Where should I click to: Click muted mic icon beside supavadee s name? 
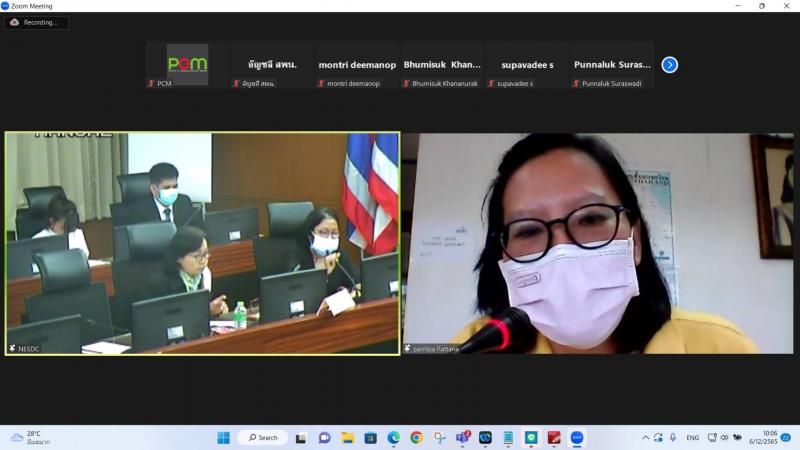(x=491, y=83)
